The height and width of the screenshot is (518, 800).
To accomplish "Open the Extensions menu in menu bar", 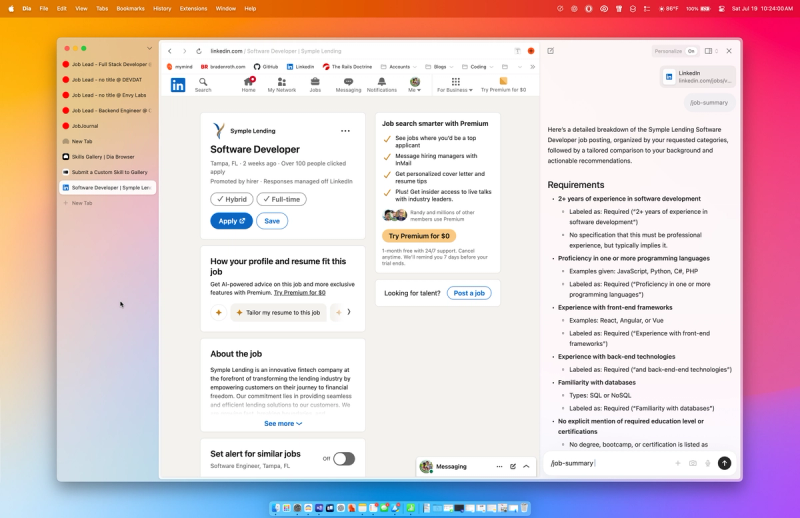I will pos(193,9).
